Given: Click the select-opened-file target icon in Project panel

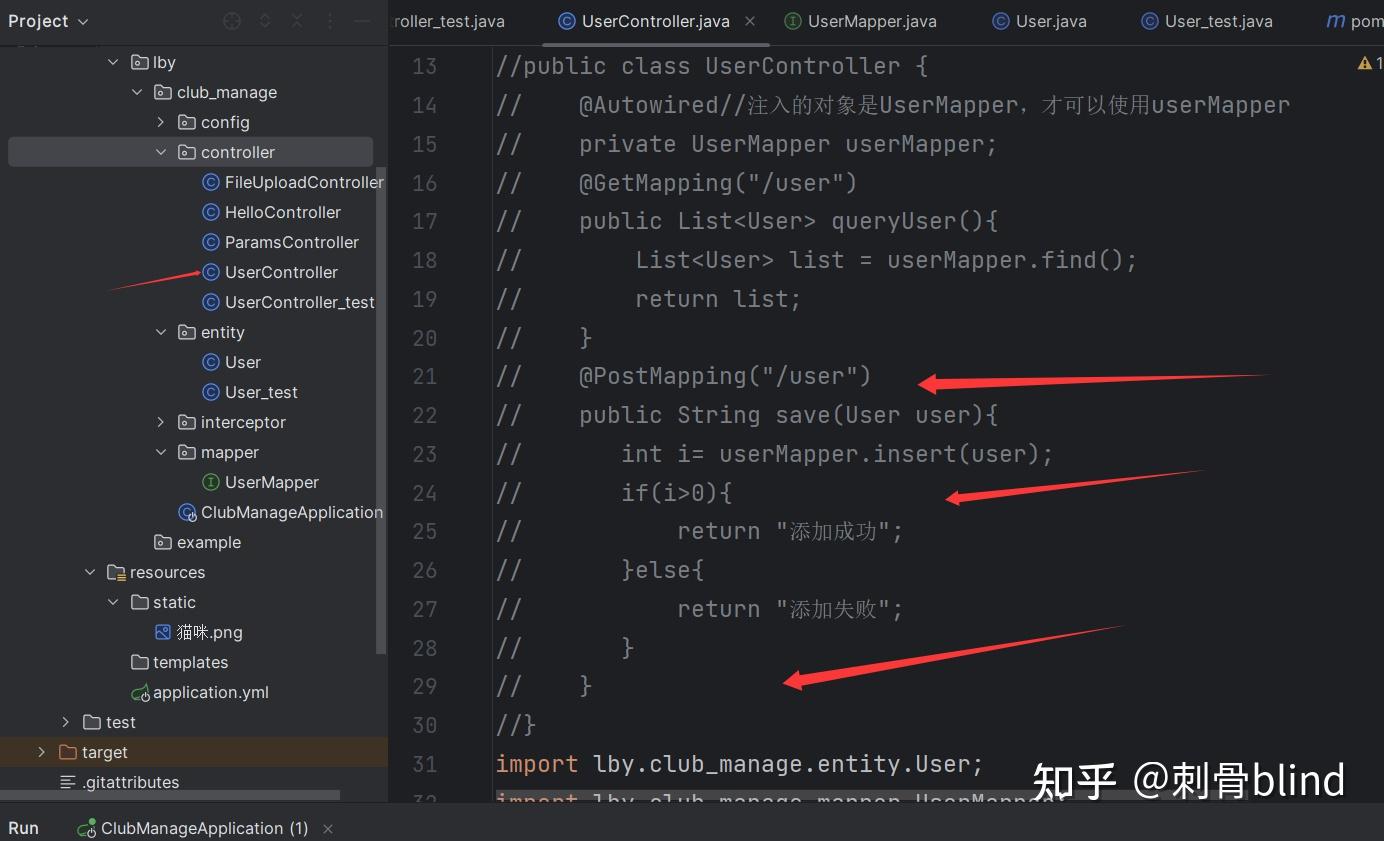Looking at the screenshot, I should 231,20.
